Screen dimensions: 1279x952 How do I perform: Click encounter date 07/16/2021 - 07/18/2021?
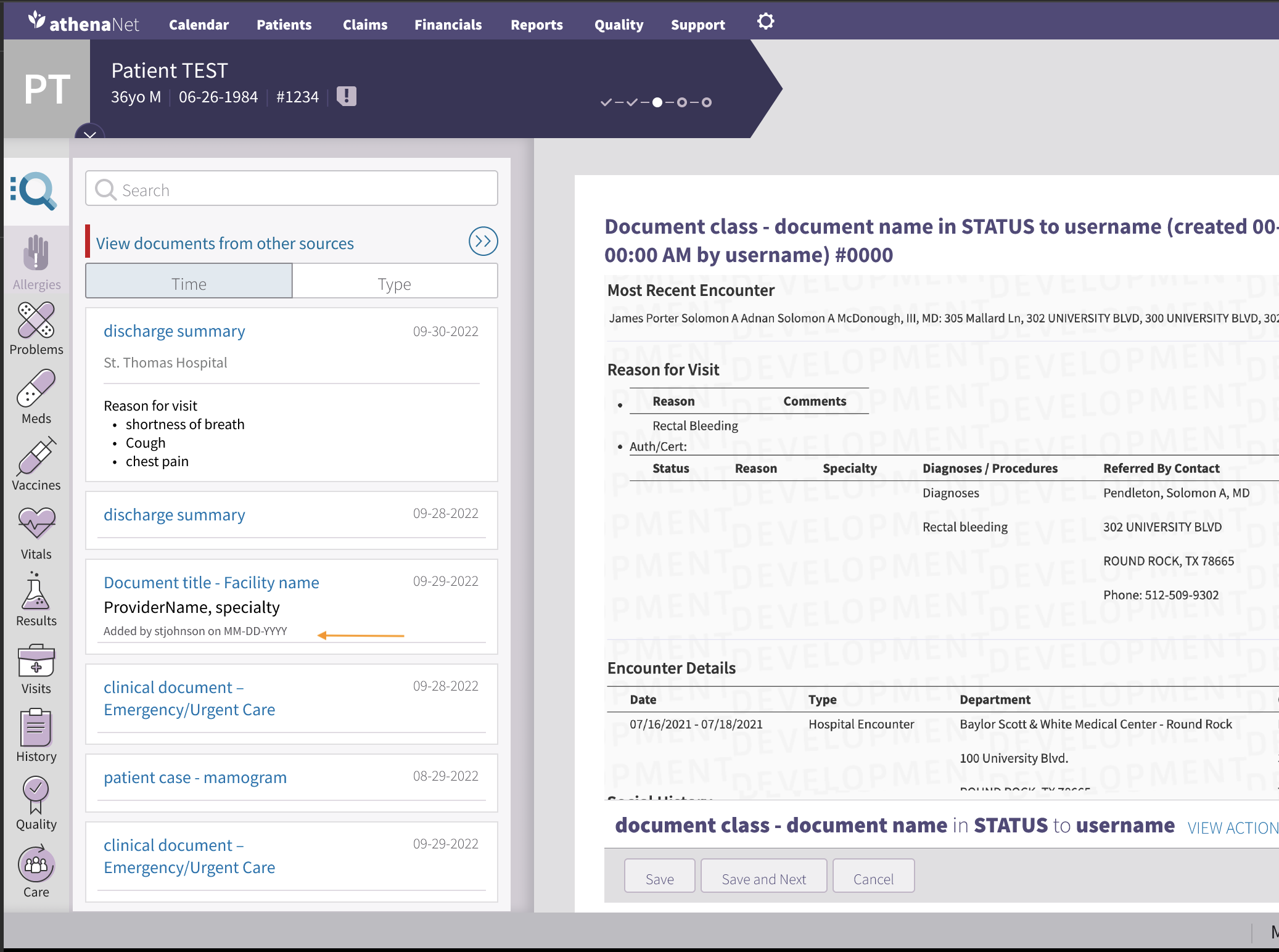696,724
